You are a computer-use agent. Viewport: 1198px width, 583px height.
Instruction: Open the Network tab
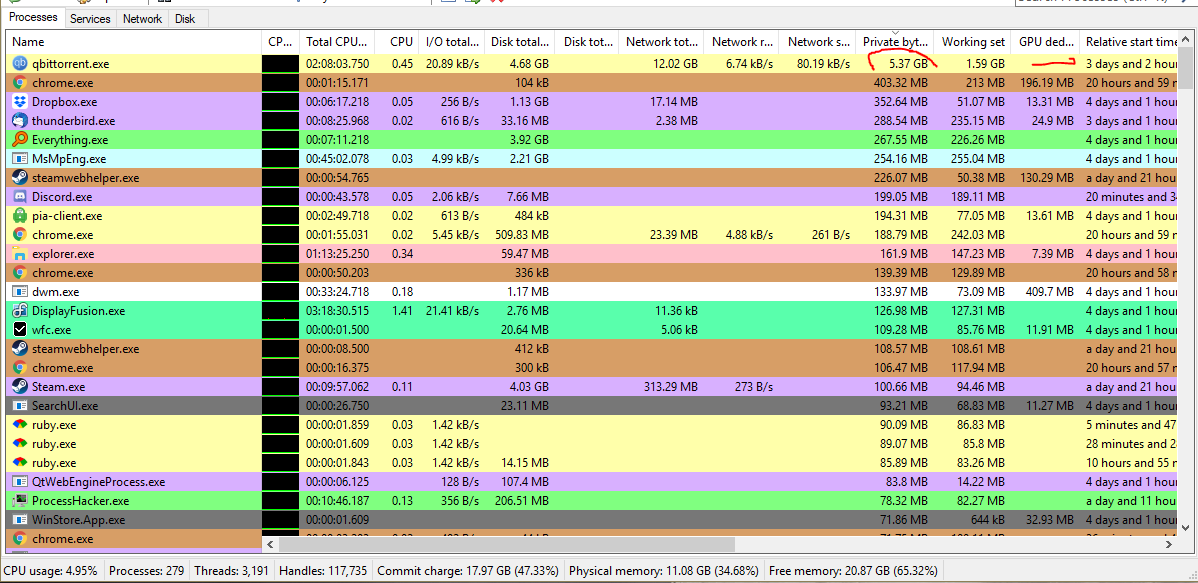pos(142,17)
